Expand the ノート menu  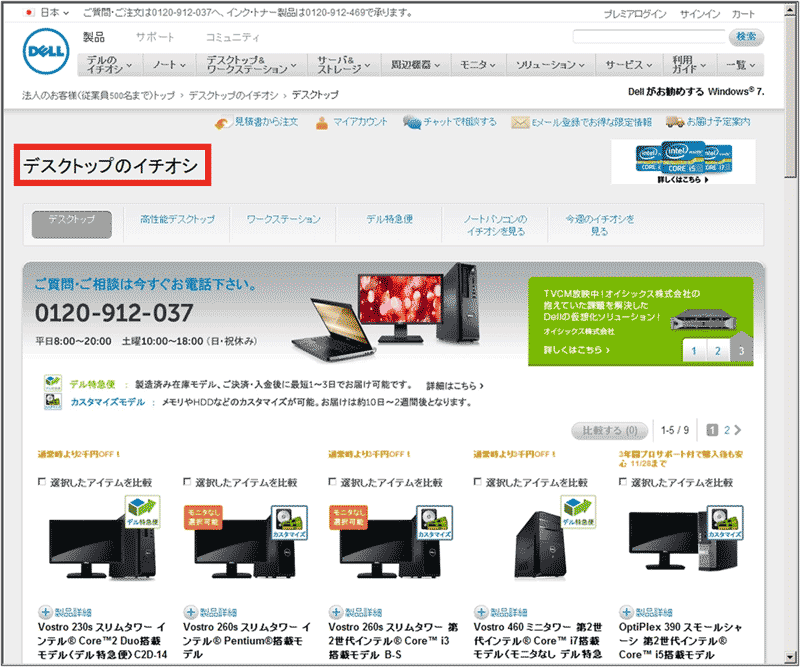169,65
